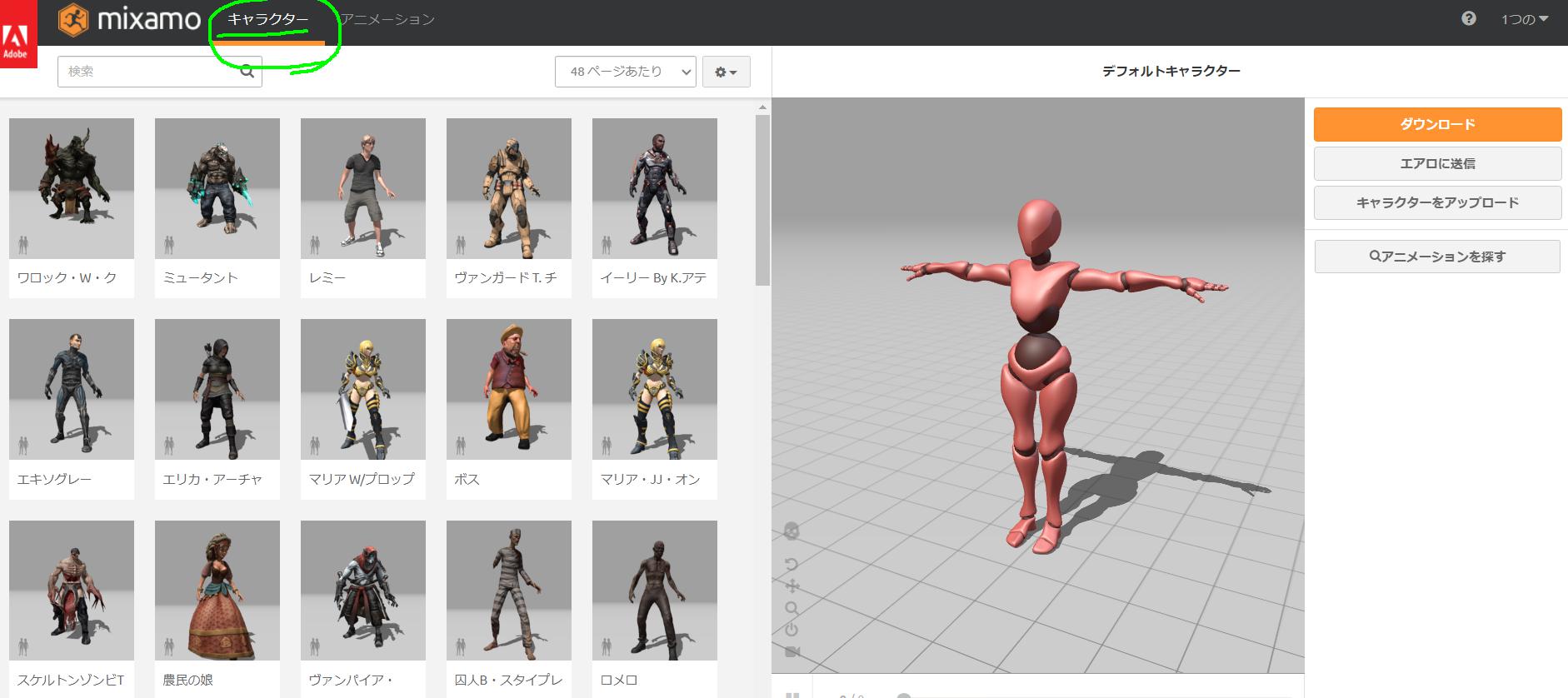Click people icon on ヴァンガード T. チ card
This screenshot has width=1568, height=698.
tap(461, 245)
